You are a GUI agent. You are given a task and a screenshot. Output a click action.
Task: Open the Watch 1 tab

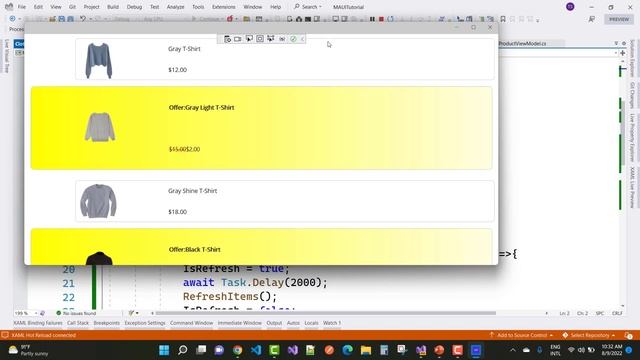point(332,323)
